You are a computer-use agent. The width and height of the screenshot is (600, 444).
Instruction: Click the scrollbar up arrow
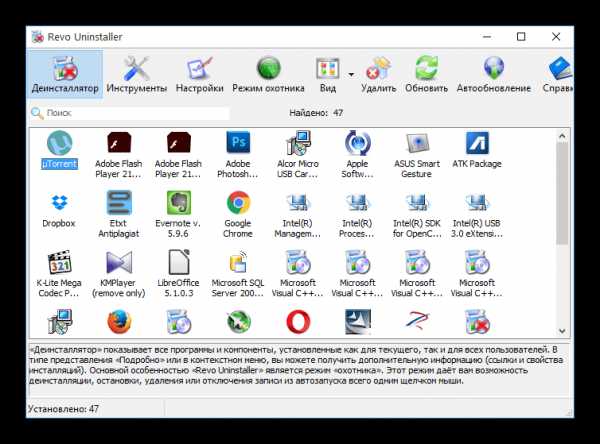coord(562,136)
